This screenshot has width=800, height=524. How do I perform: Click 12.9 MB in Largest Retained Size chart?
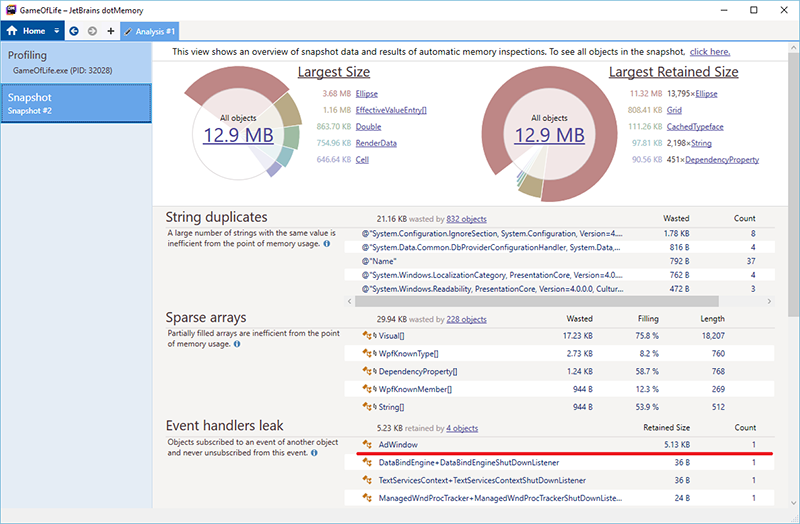pos(549,135)
